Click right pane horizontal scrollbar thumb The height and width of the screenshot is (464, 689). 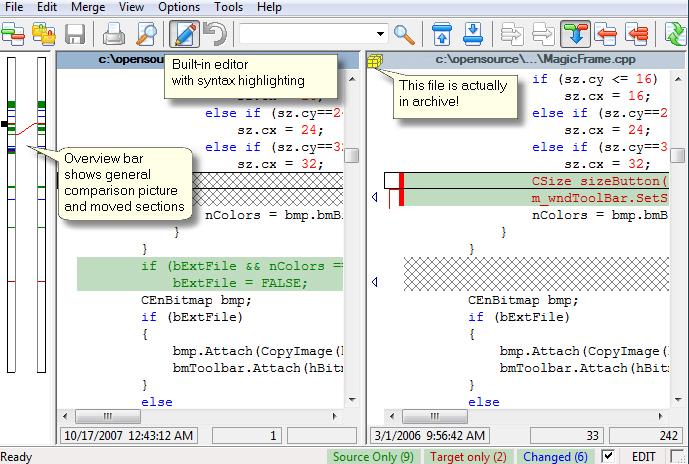(435, 416)
